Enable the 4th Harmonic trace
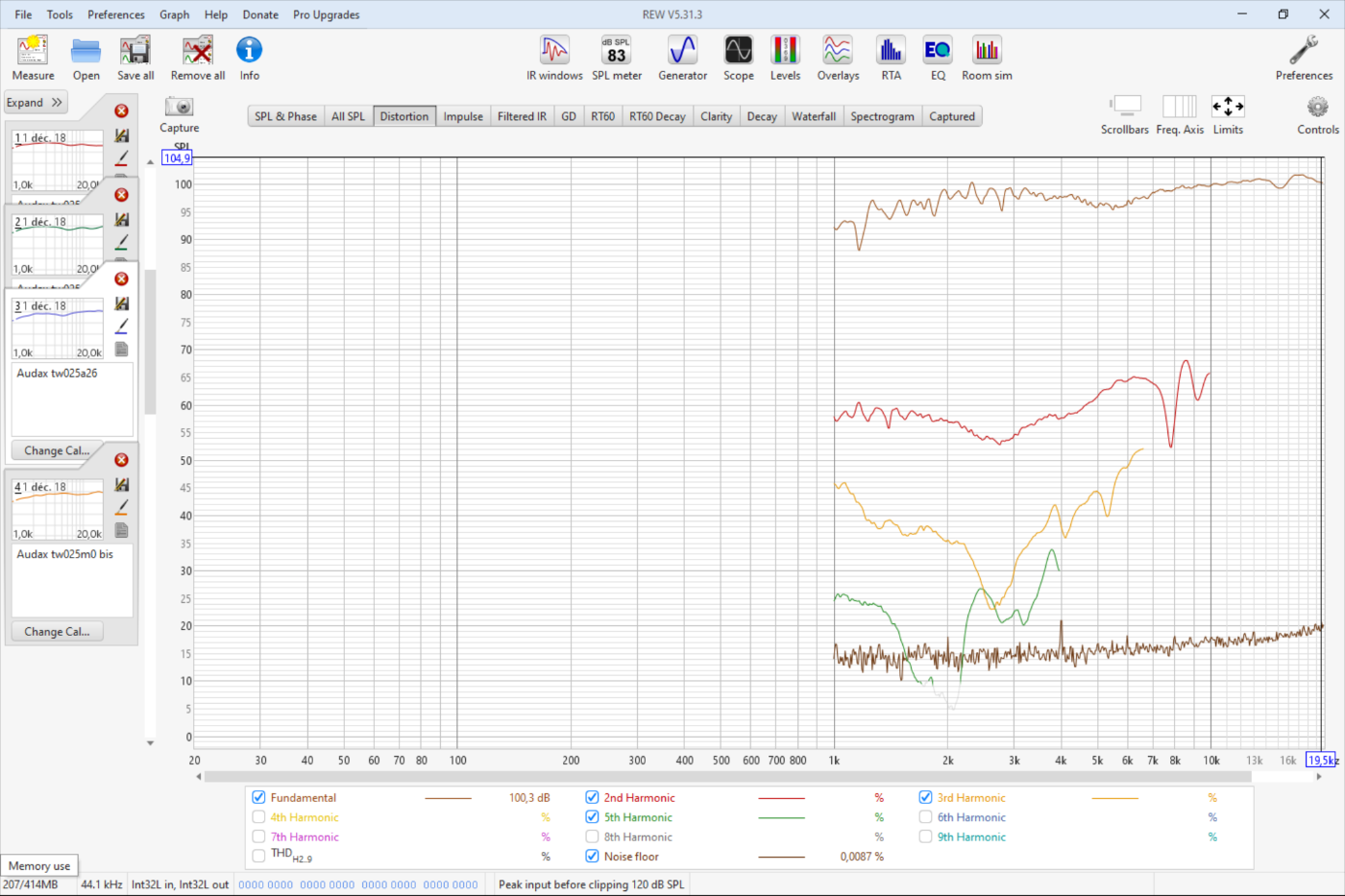Screen dimensions: 1345x896 258,818
